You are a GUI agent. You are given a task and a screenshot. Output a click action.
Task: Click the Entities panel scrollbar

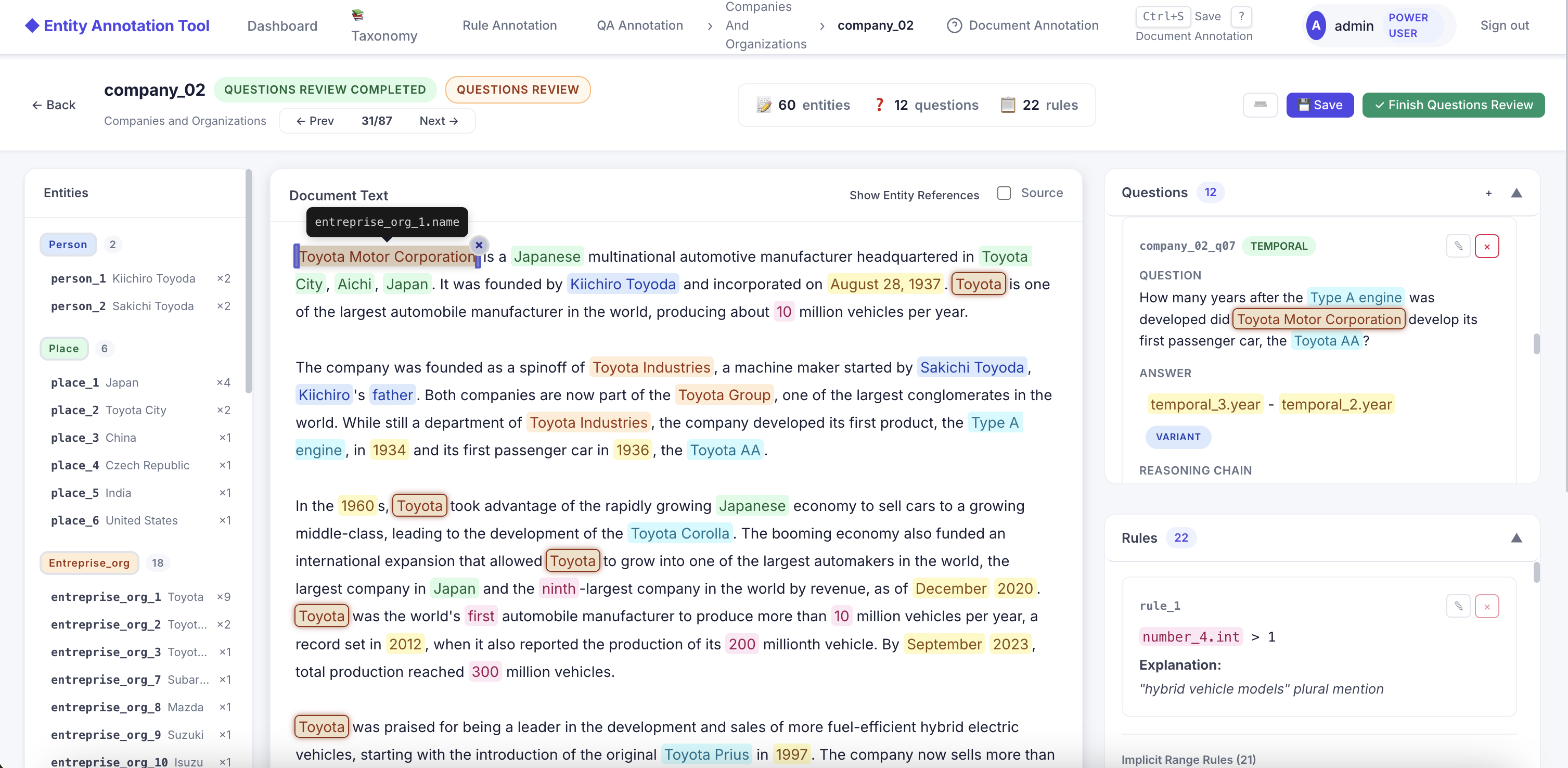tap(248, 281)
